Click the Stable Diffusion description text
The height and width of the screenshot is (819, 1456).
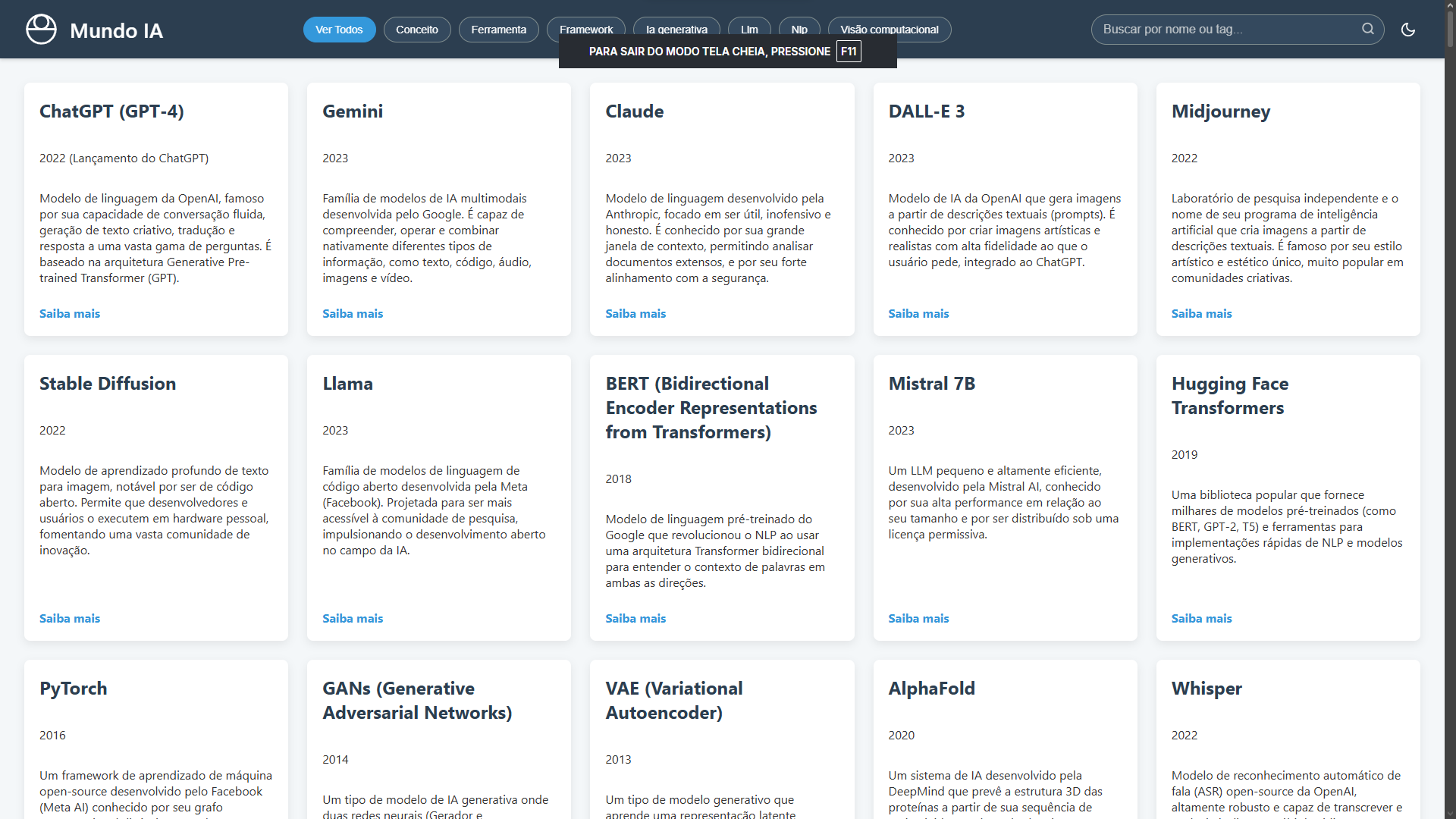click(154, 510)
